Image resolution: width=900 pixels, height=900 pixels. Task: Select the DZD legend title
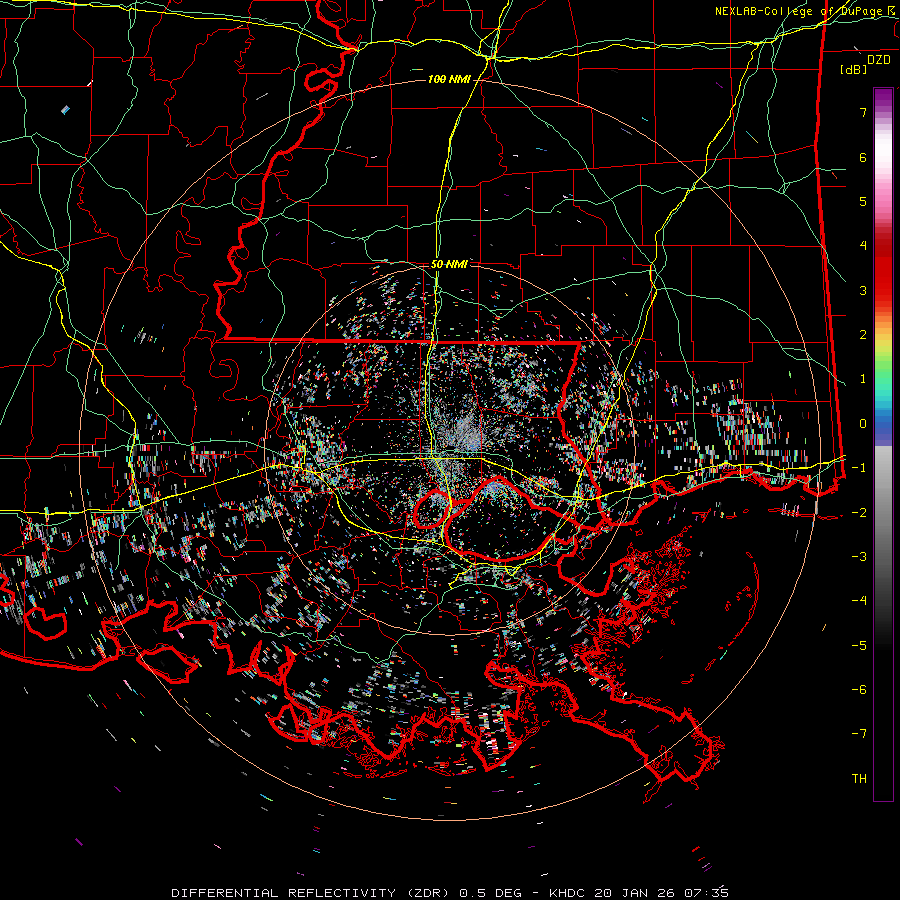tap(879, 60)
